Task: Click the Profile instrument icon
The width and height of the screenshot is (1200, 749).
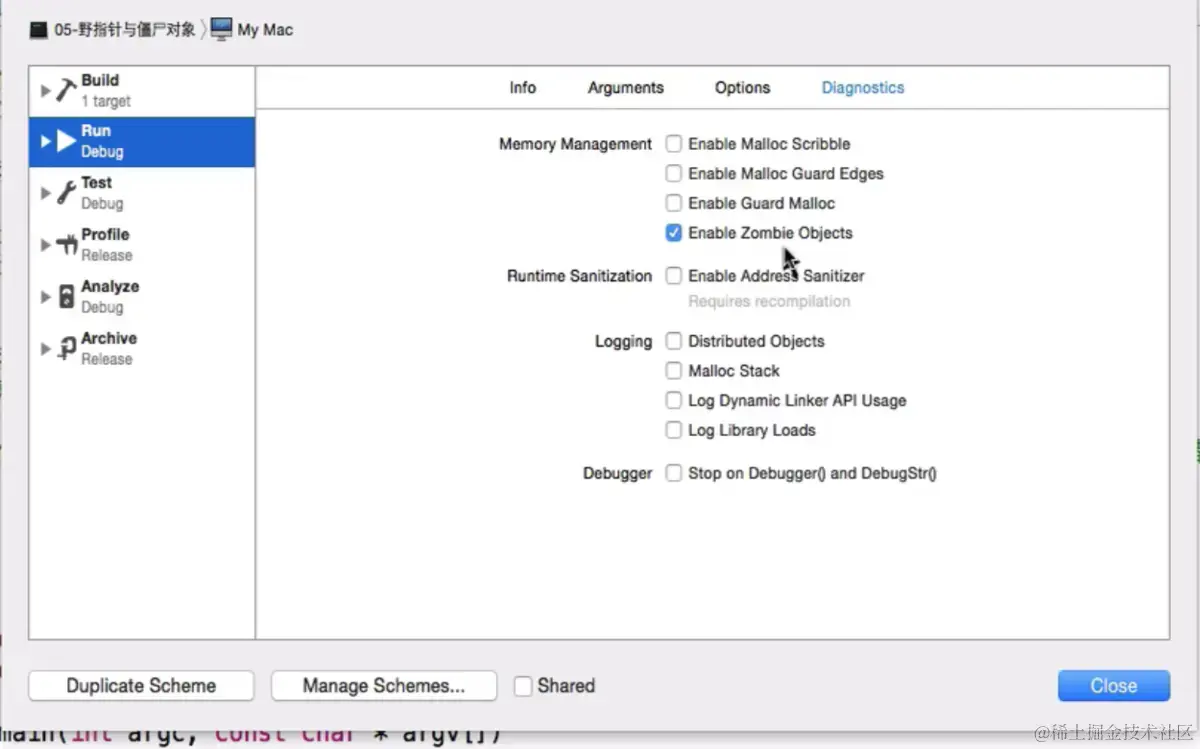Action: (66, 245)
